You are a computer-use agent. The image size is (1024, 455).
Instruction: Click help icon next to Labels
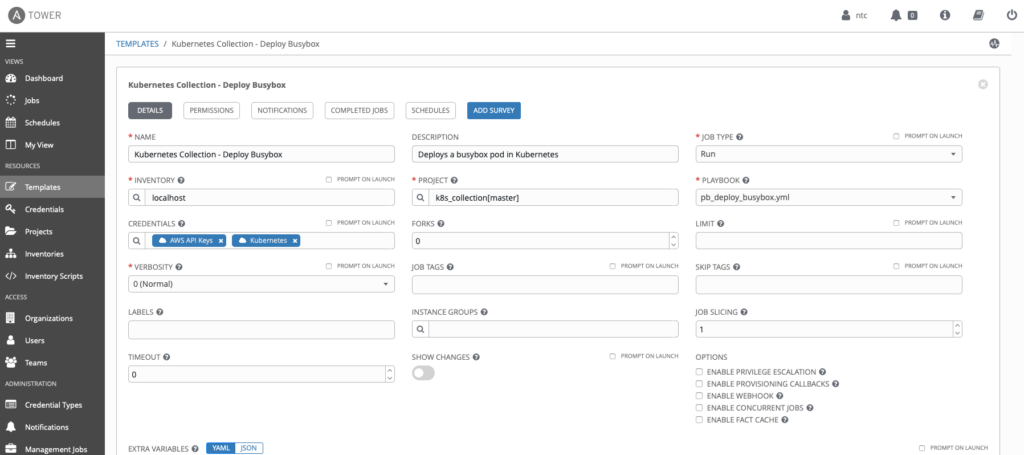coord(160,312)
